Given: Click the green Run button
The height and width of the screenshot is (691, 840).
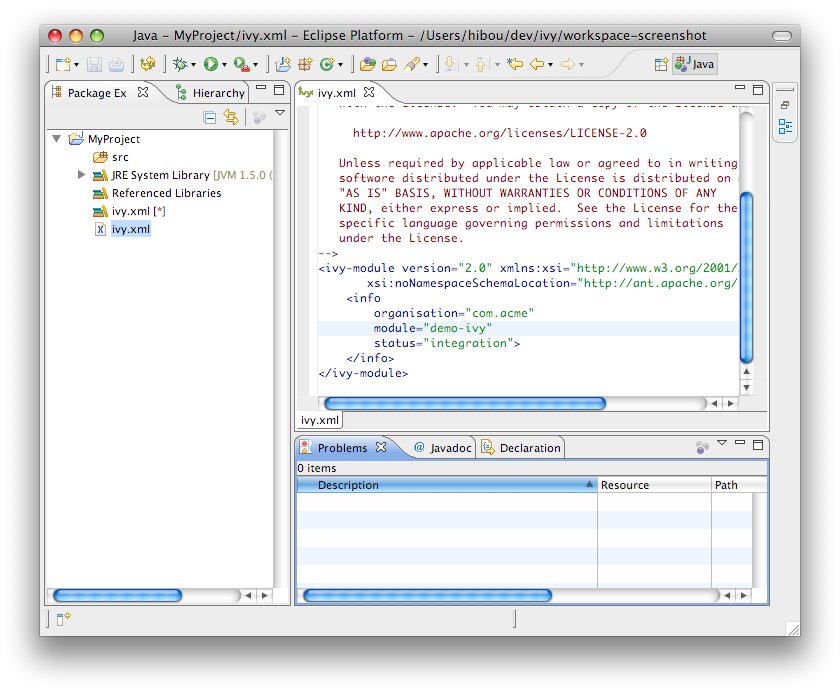Looking at the screenshot, I should pos(211,64).
